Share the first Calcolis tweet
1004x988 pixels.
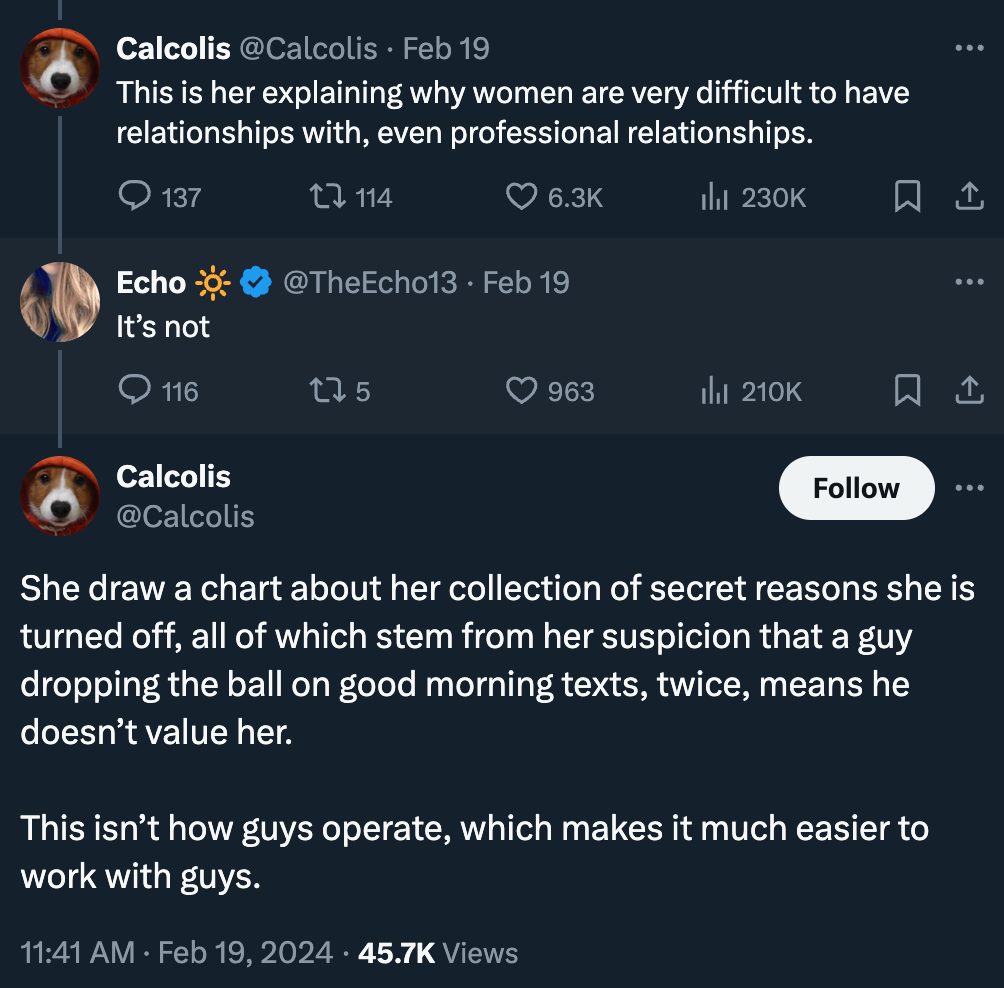pos(967,197)
